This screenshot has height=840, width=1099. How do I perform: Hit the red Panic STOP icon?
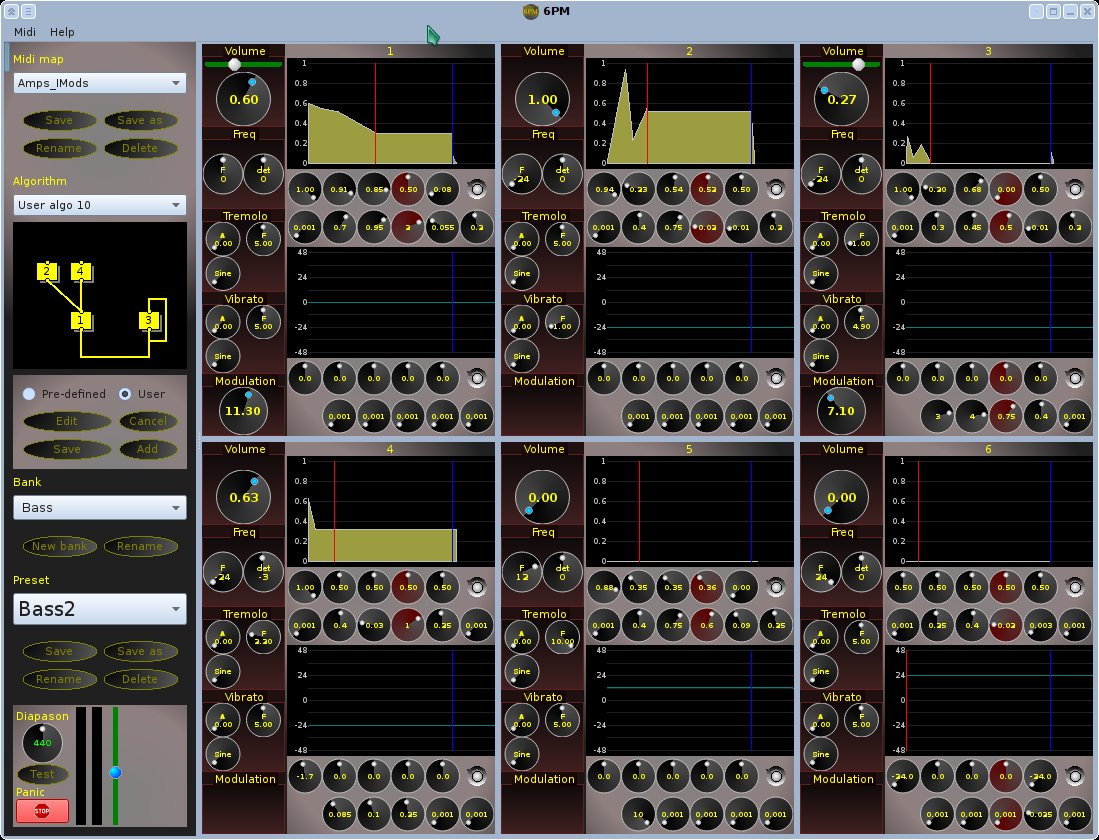click(42, 811)
